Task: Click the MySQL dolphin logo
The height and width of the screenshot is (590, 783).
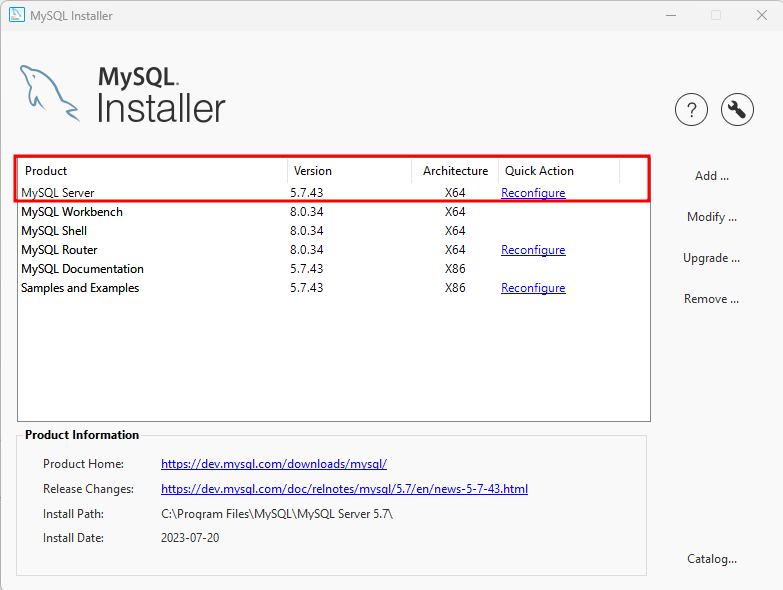Action: pyautogui.click(x=49, y=93)
